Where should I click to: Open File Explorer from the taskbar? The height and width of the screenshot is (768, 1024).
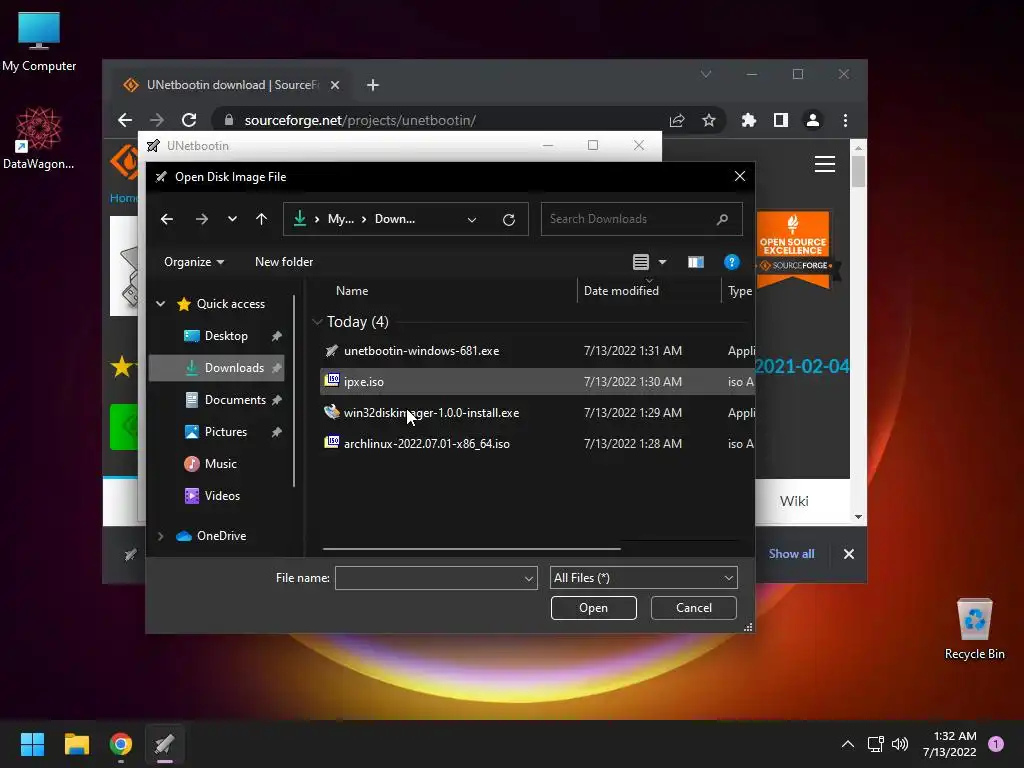tap(76, 744)
